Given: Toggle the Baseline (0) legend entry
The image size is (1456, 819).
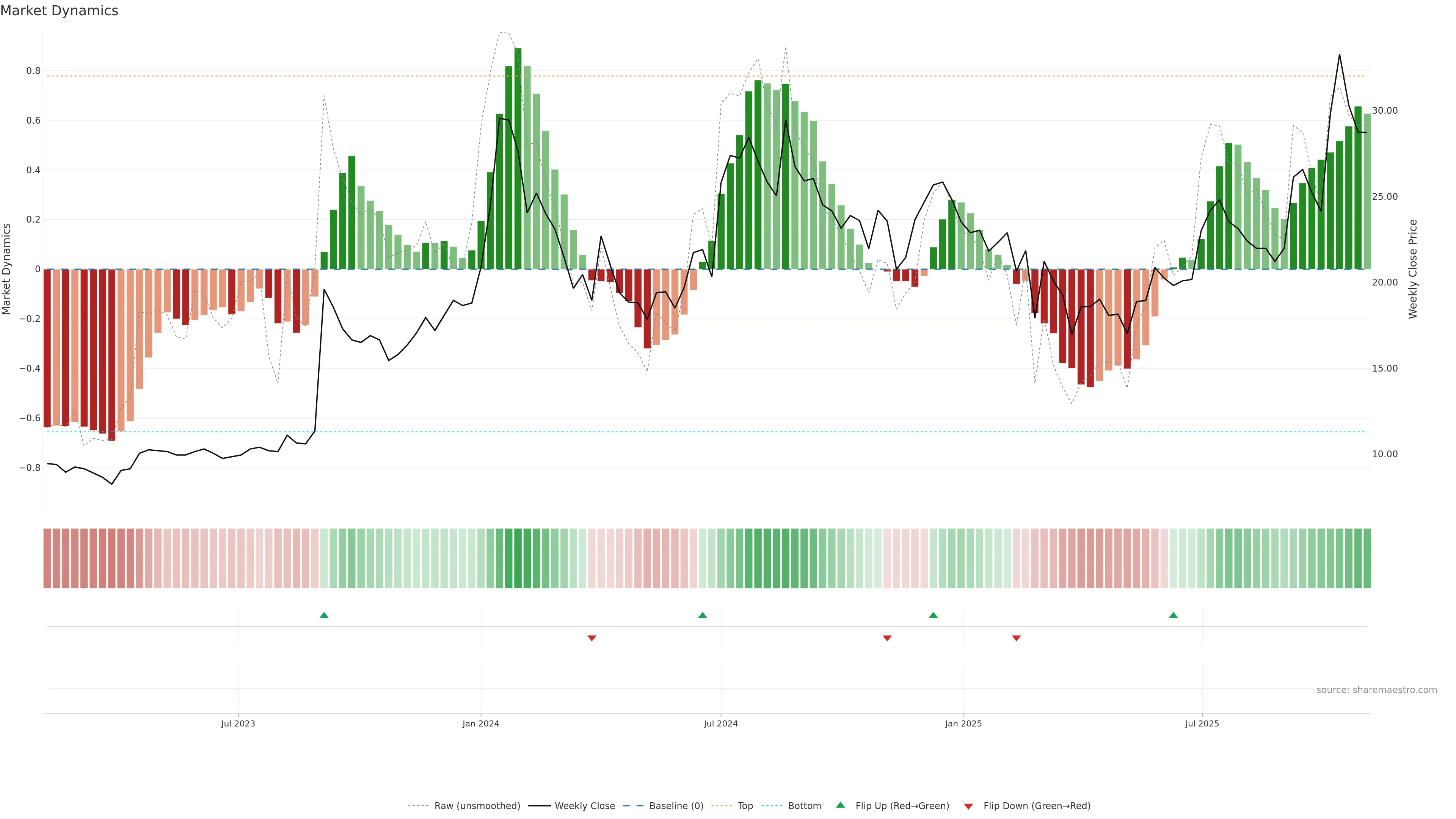Looking at the screenshot, I should click(x=676, y=806).
